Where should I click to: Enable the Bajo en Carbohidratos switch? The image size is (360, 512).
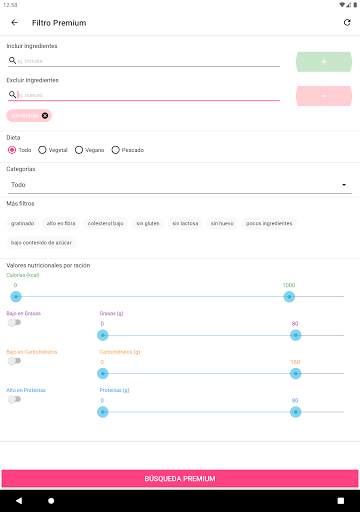pyautogui.click(x=14, y=361)
